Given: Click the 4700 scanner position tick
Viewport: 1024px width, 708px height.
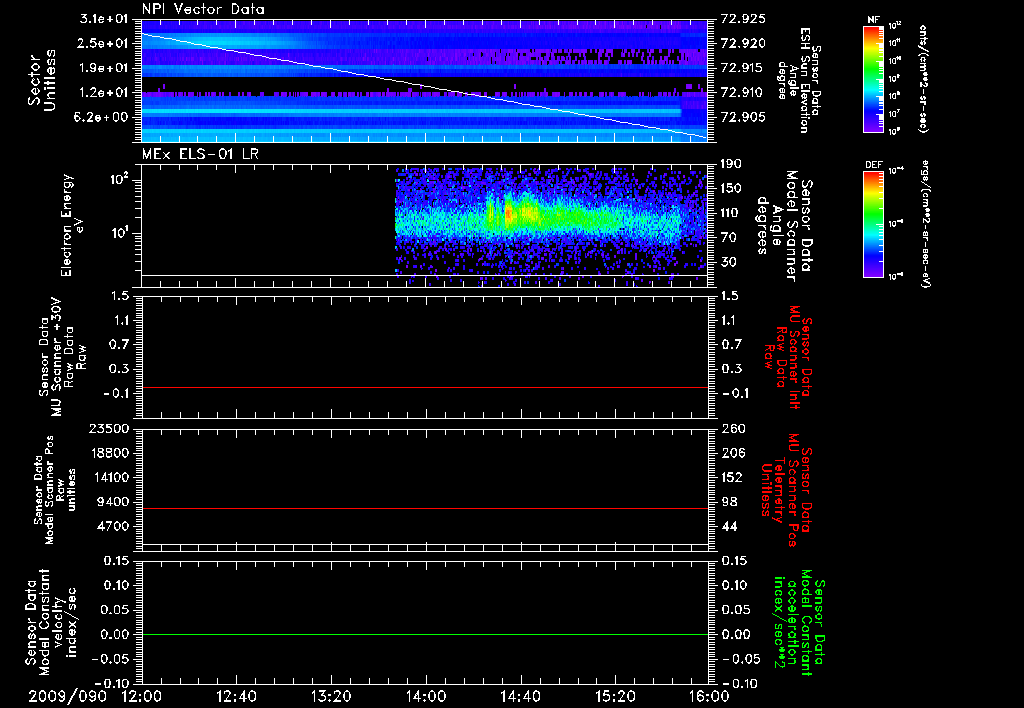Looking at the screenshot, I should pos(112,526).
